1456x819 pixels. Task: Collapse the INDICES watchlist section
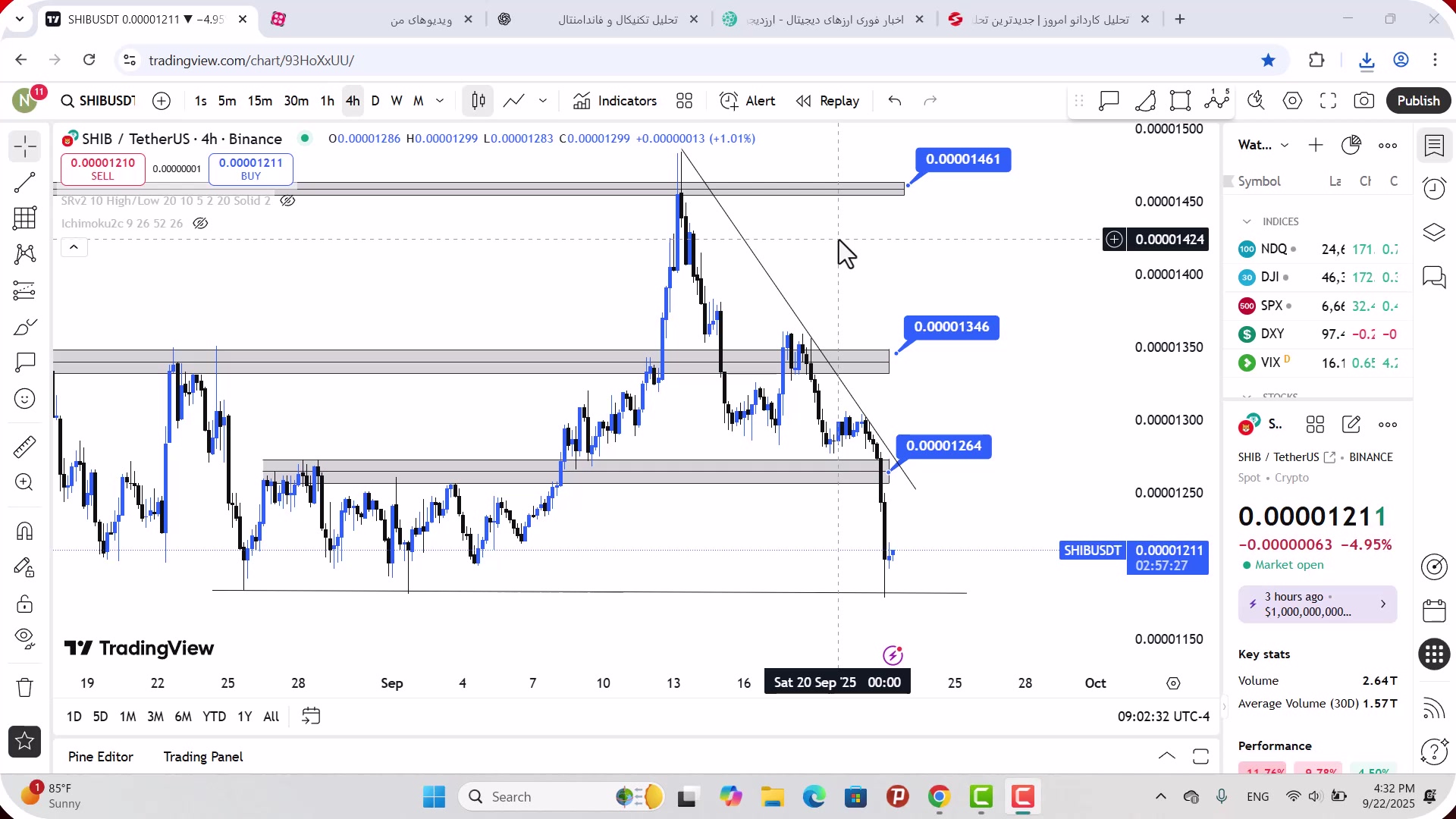click(1247, 221)
